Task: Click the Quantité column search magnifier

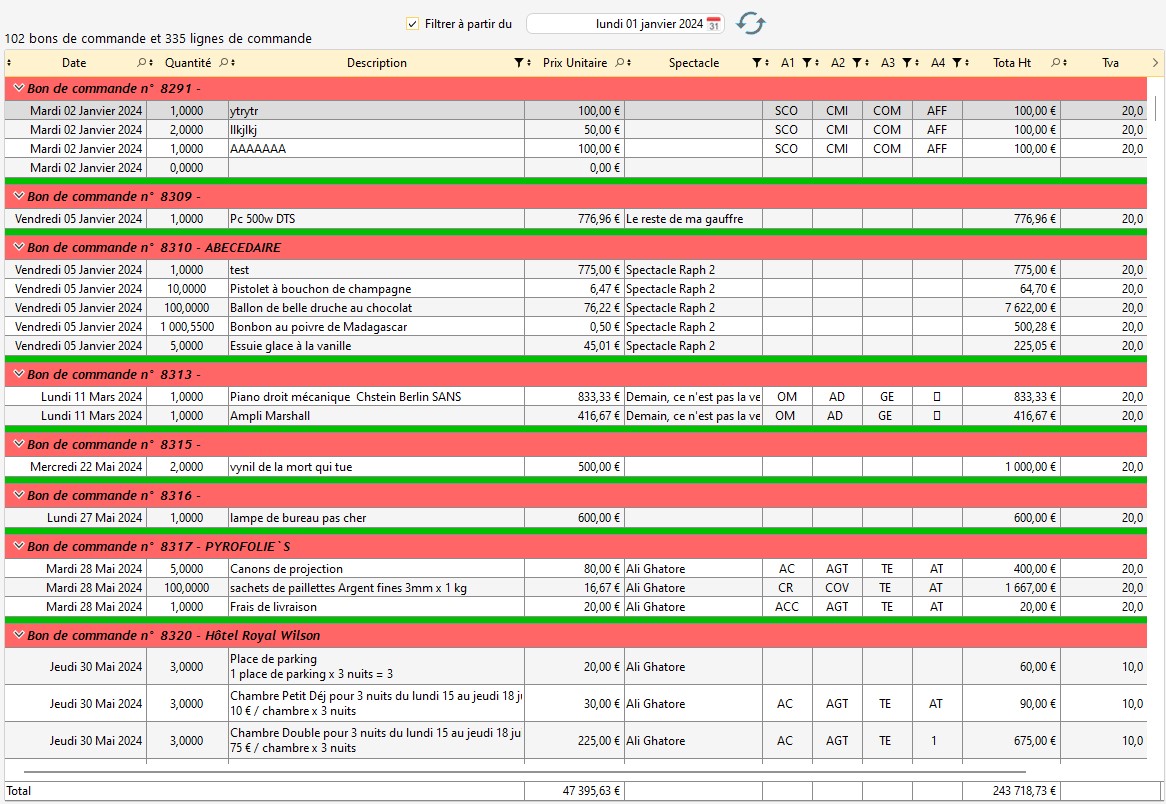Action: [225, 63]
